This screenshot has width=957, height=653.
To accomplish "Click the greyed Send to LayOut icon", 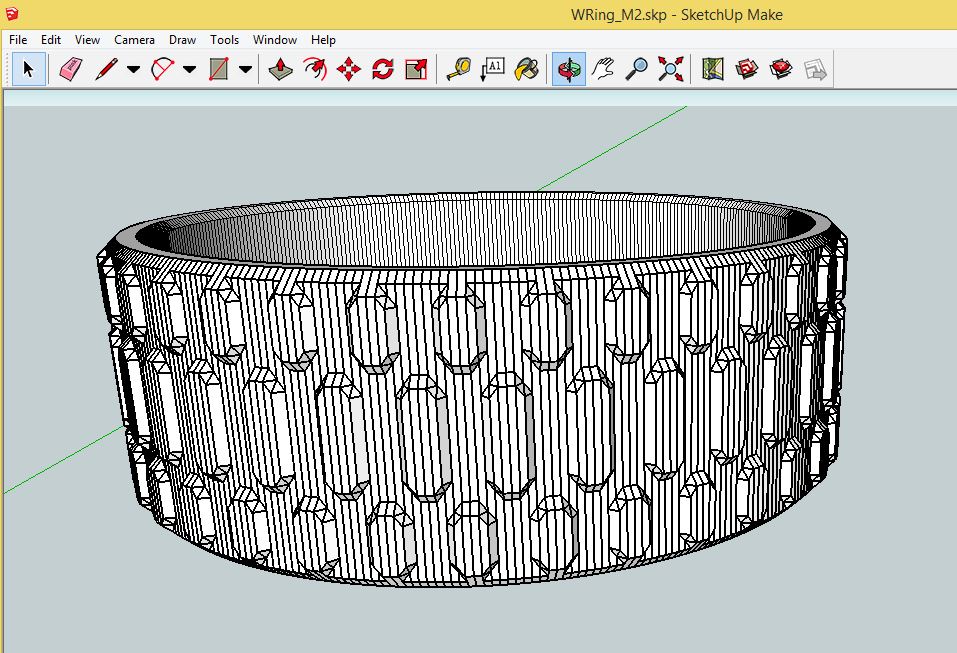I will [x=815, y=69].
